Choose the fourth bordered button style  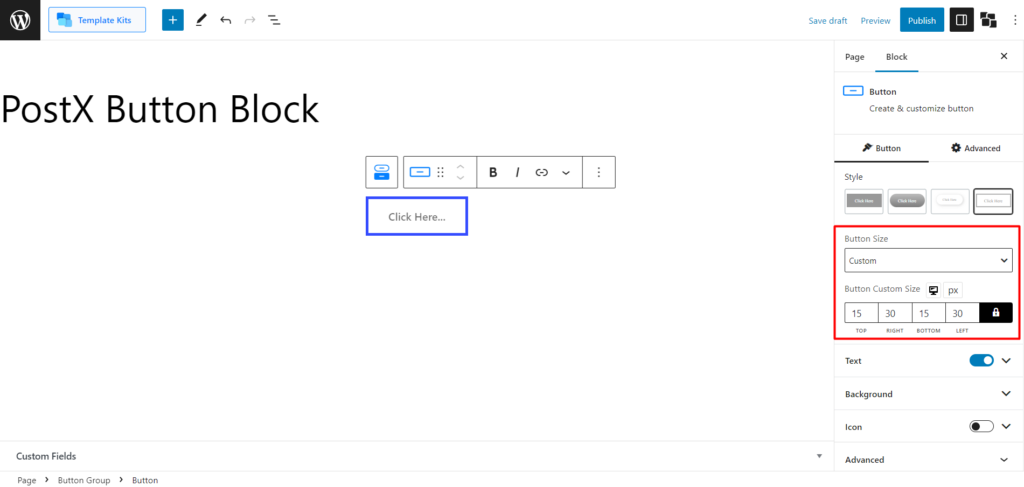click(993, 201)
